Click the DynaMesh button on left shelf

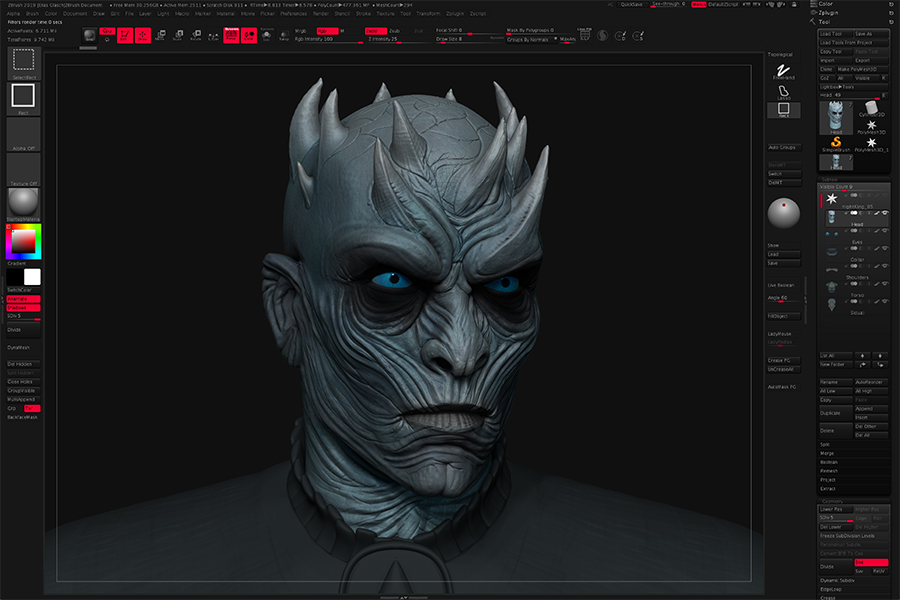tap(23, 348)
